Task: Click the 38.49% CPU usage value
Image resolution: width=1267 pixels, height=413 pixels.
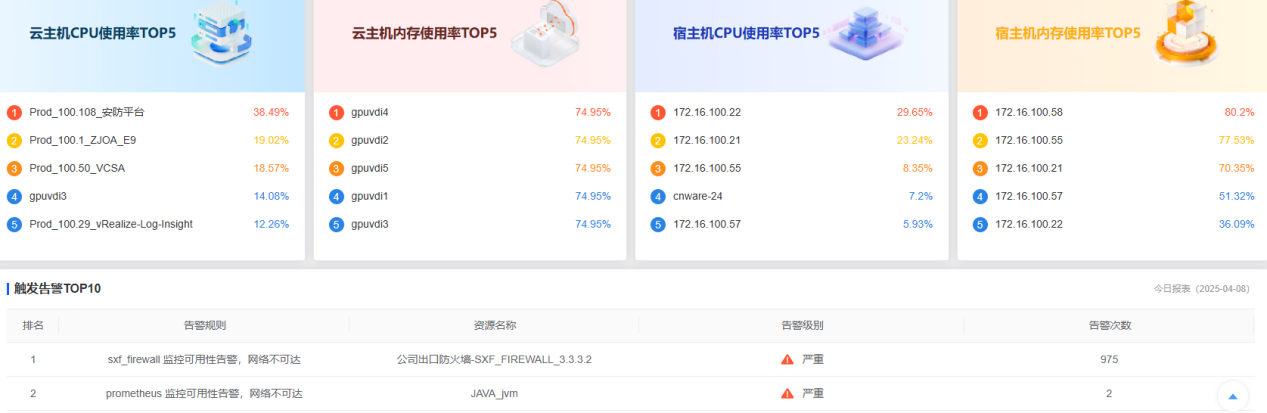Action: [x=271, y=112]
